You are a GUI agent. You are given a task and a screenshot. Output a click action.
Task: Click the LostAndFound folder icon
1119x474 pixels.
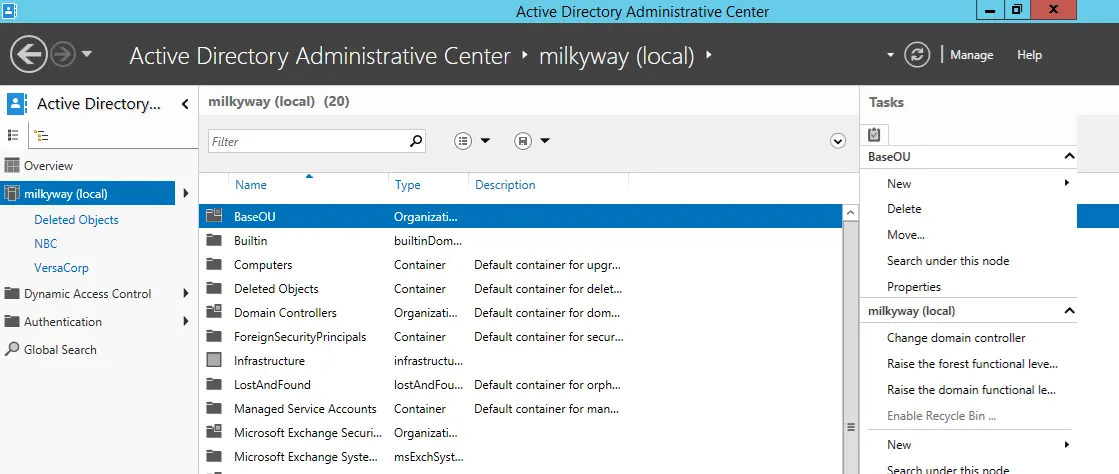tap(214, 384)
